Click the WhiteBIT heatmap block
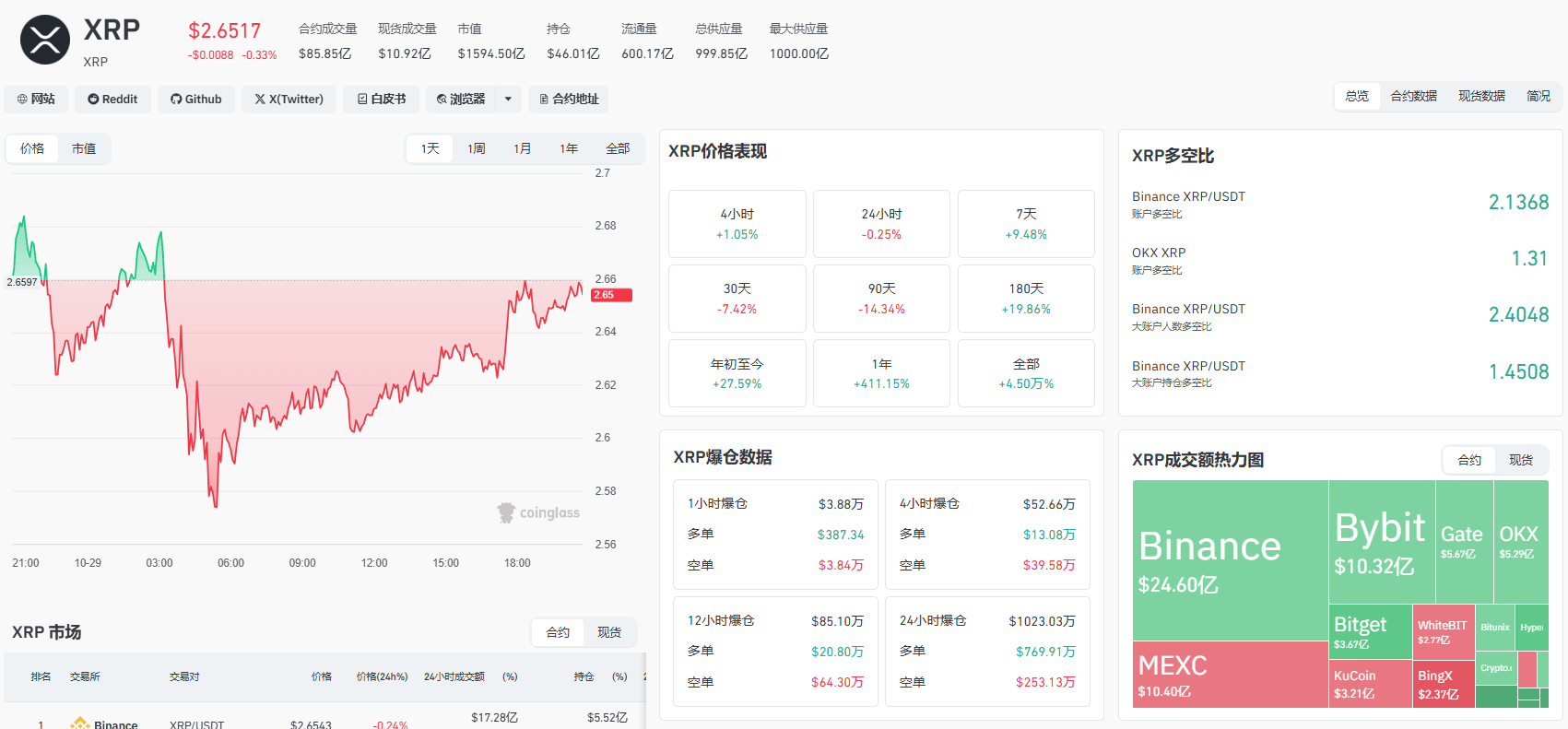1568x729 pixels. pos(1444,631)
